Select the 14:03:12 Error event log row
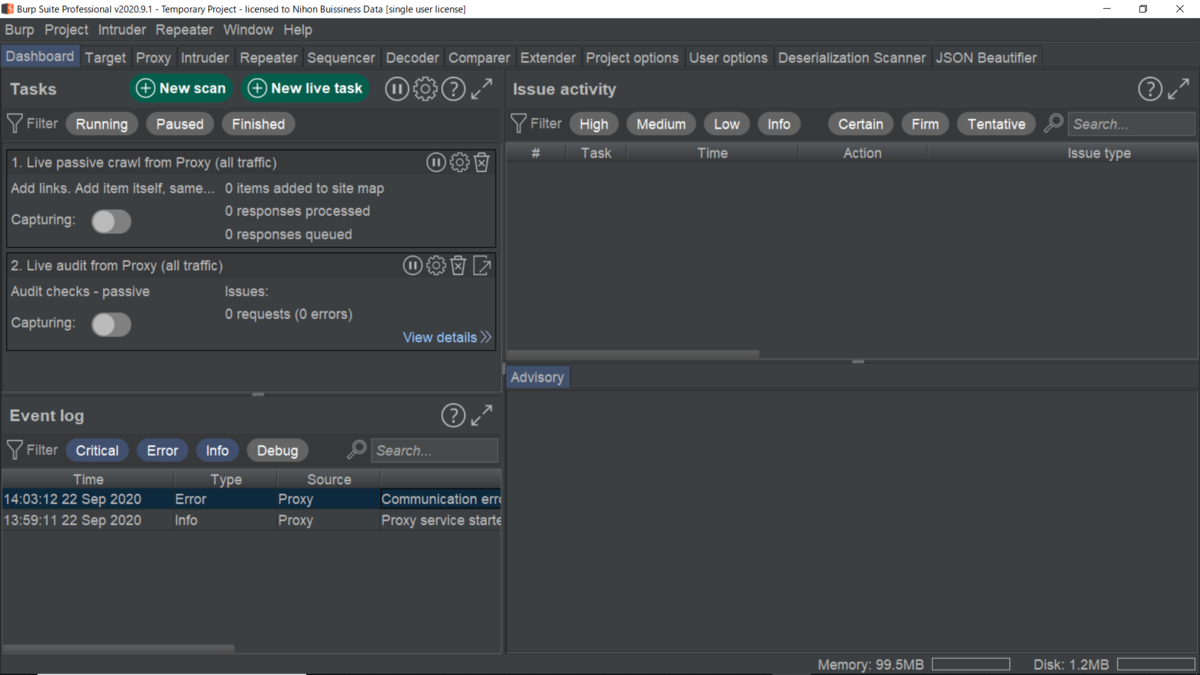The width and height of the screenshot is (1200, 675). pos(251,499)
